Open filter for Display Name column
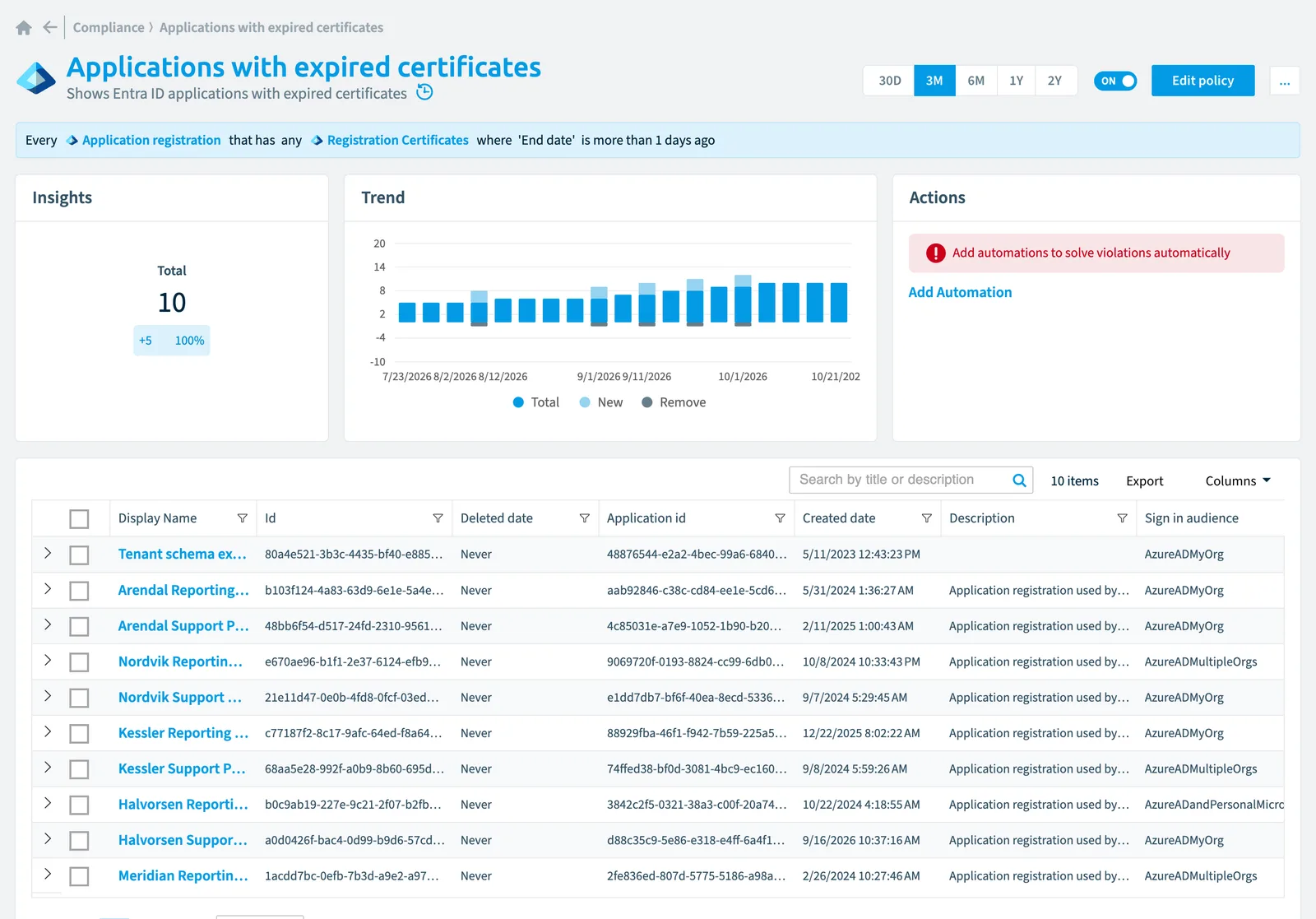The width and height of the screenshot is (1316, 919). 243,518
